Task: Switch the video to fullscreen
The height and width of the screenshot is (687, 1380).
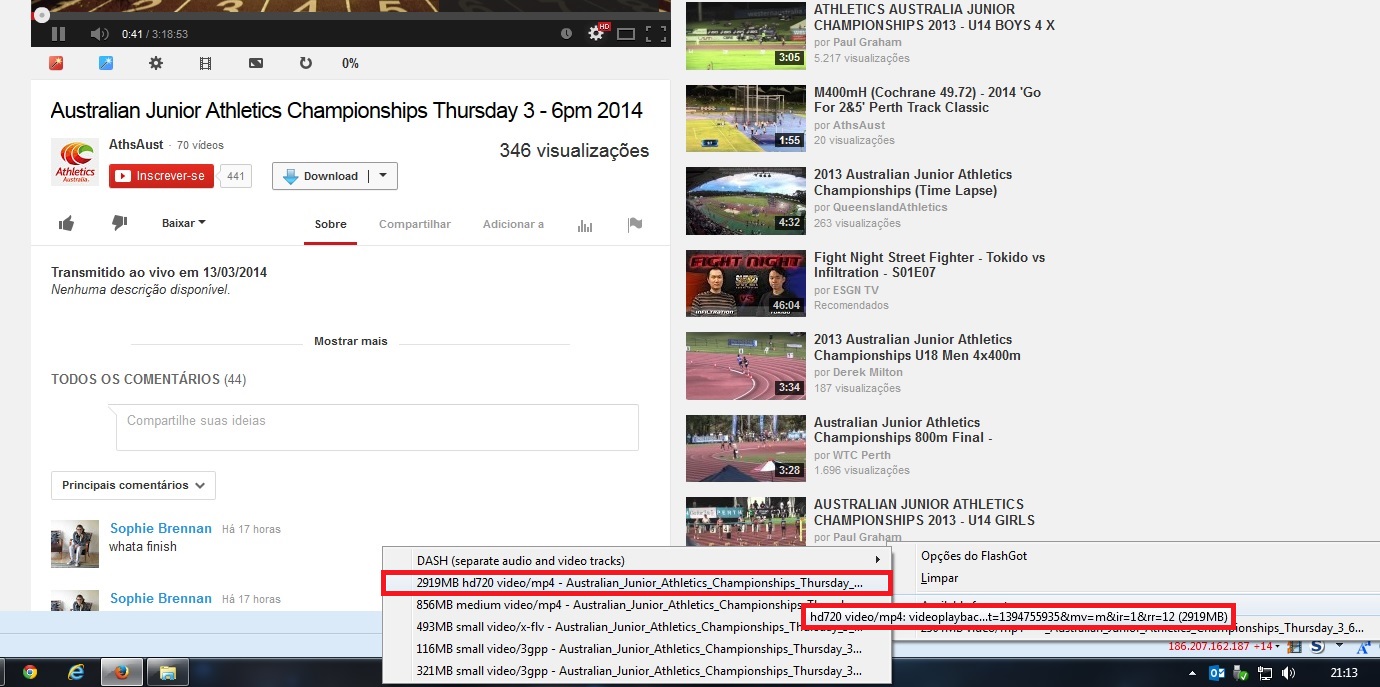Action: pos(656,34)
